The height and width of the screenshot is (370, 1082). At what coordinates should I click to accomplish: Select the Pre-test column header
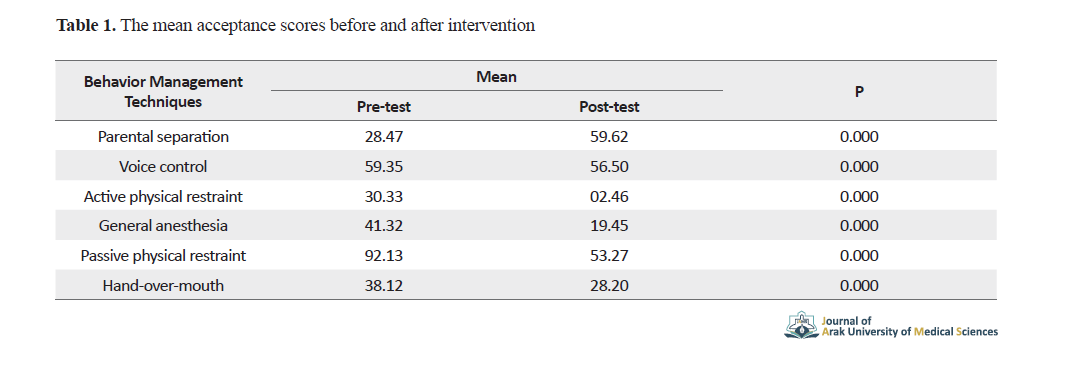click(384, 107)
